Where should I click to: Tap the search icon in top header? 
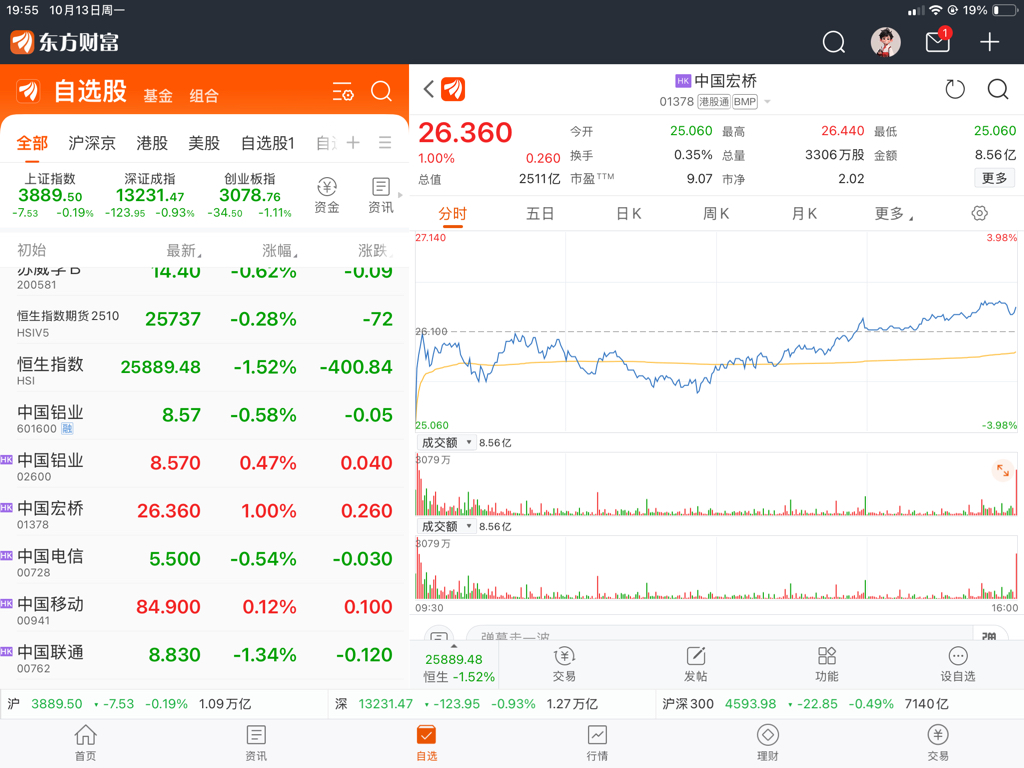pos(833,42)
